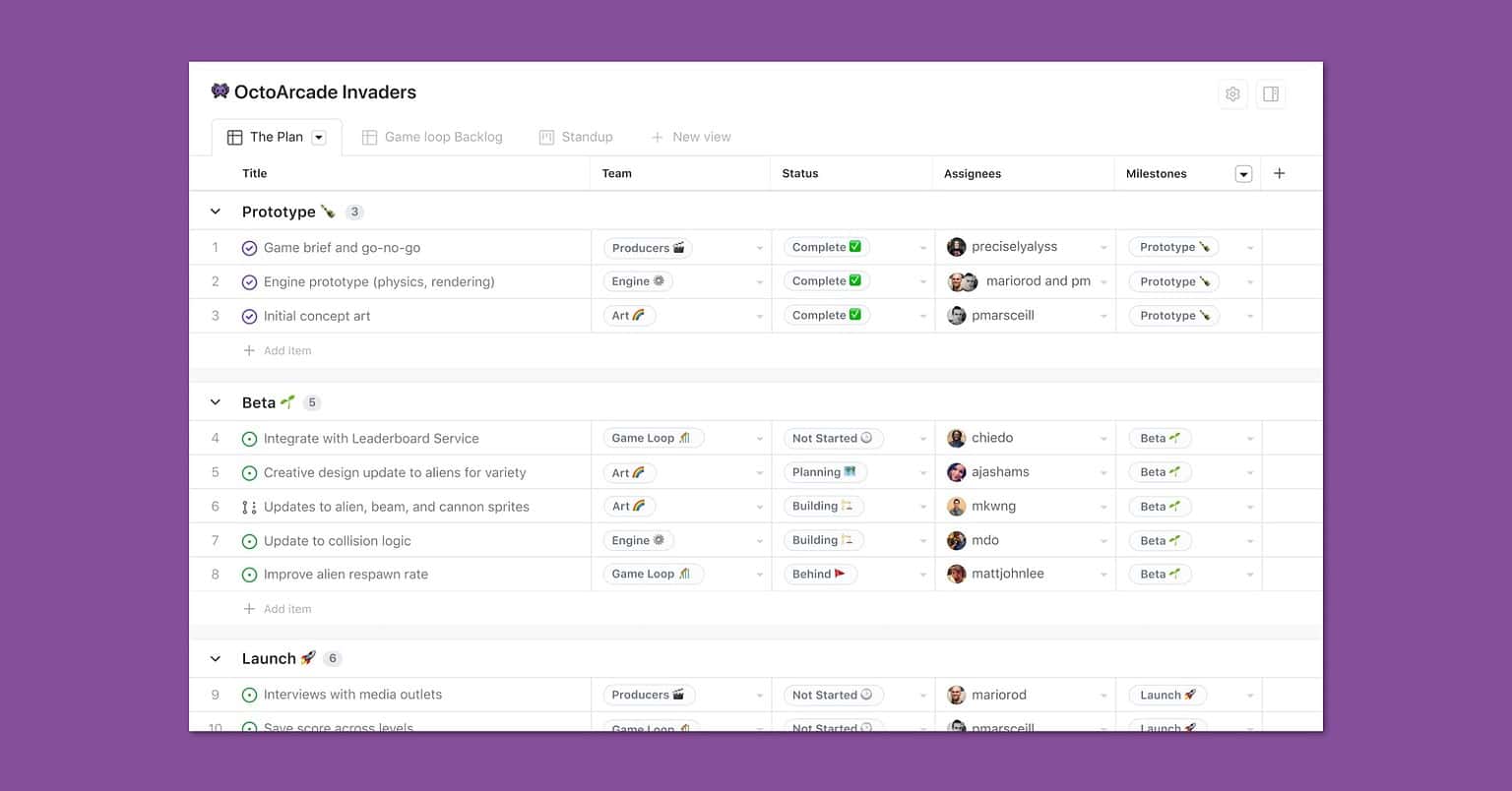Click the OctoArcade Invaders alien logo icon
This screenshot has height=791, width=1512.
click(220, 91)
